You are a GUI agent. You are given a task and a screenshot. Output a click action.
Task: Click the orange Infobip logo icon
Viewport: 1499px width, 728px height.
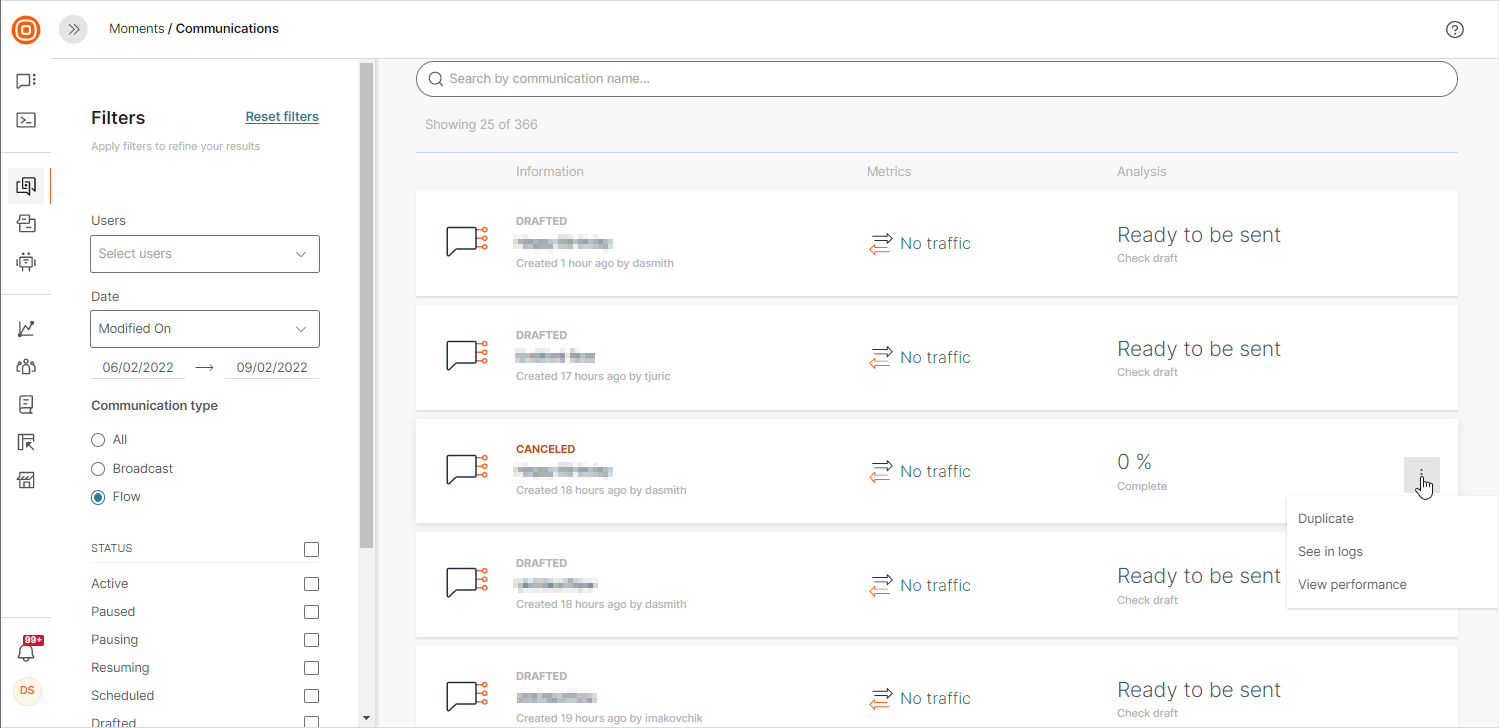tap(26, 30)
